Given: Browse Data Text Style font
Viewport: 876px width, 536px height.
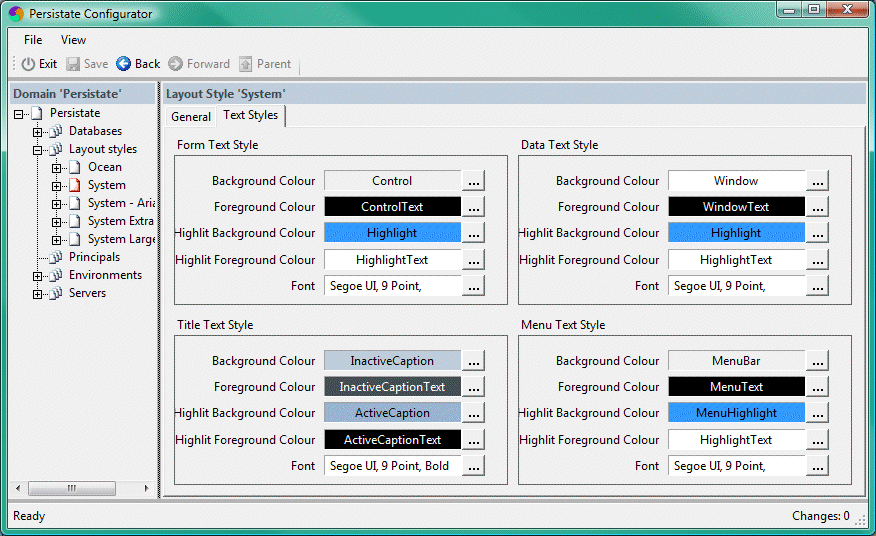Looking at the screenshot, I should pyautogui.click(x=818, y=286).
